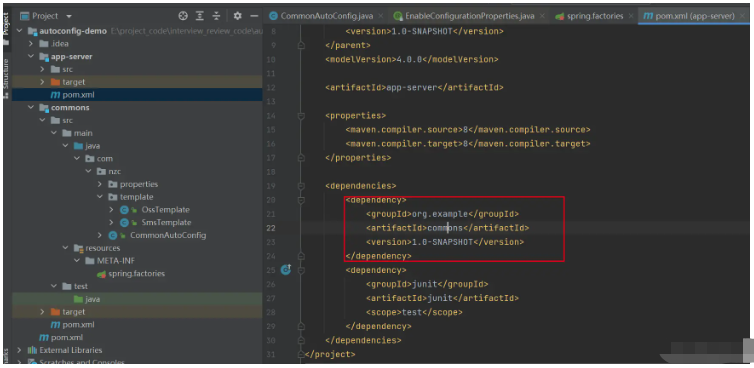Click the maven.compiler.source line
The width and height of the screenshot is (754, 368).
point(467,130)
